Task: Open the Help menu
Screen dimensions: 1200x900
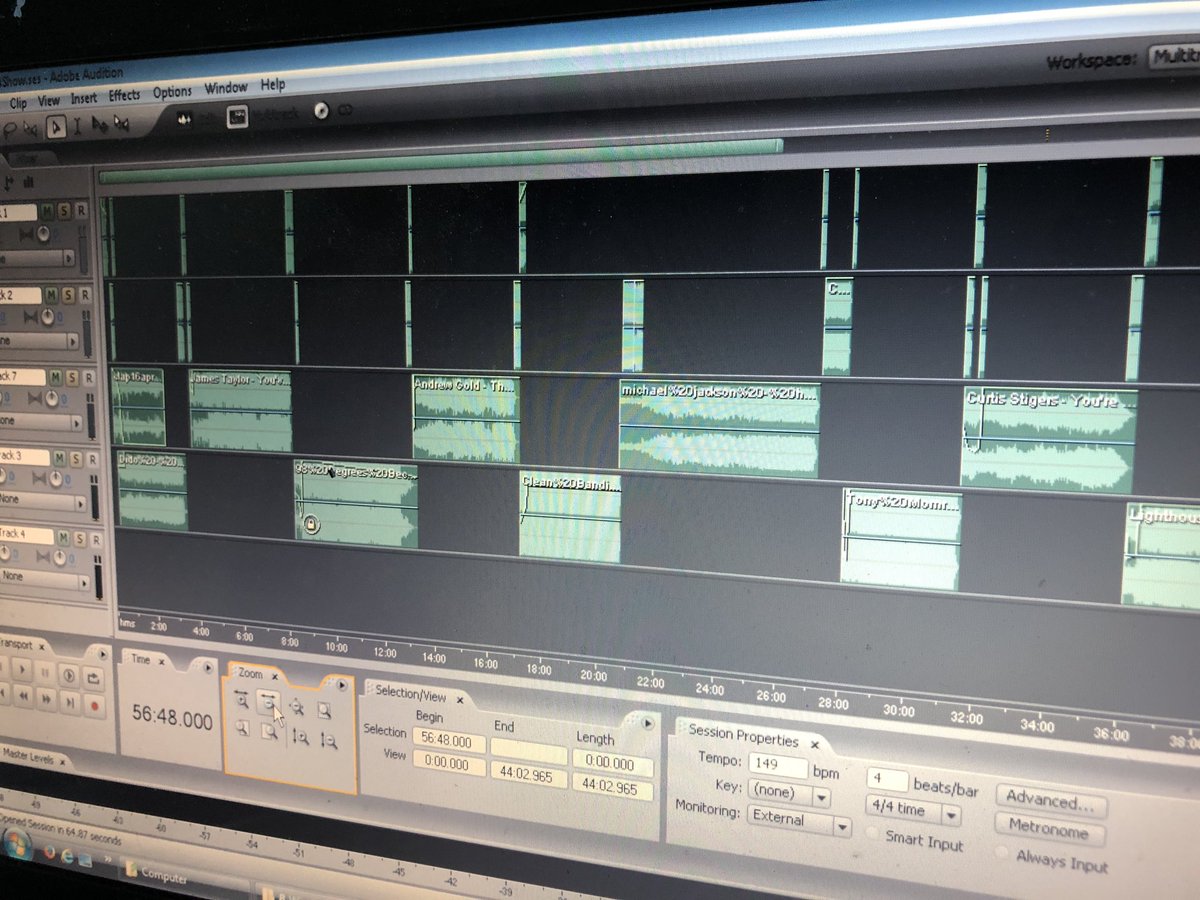Action: (x=273, y=85)
